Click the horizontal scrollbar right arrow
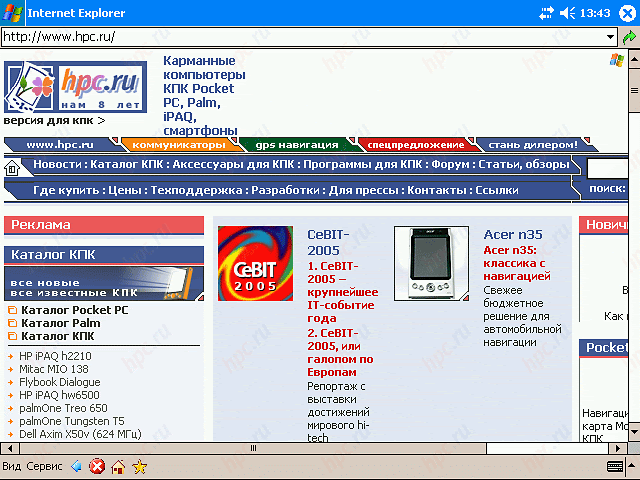This screenshot has width=640, height=480. 618,448
